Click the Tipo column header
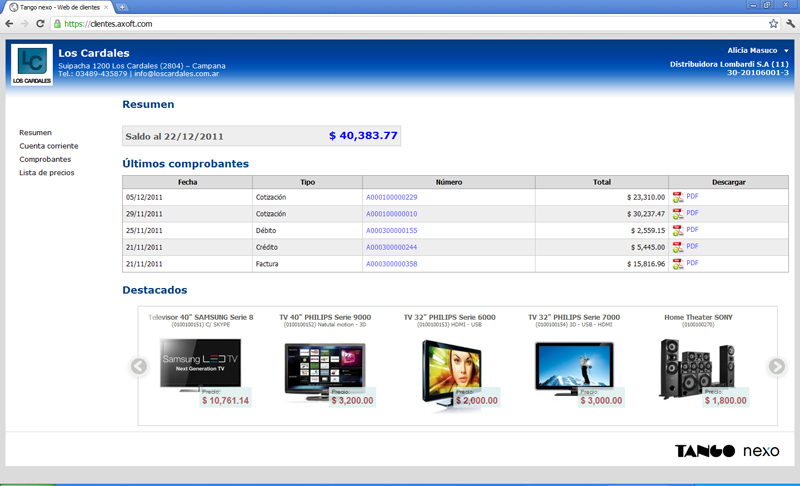The height and width of the screenshot is (486, 800). (x=307, y=182)
